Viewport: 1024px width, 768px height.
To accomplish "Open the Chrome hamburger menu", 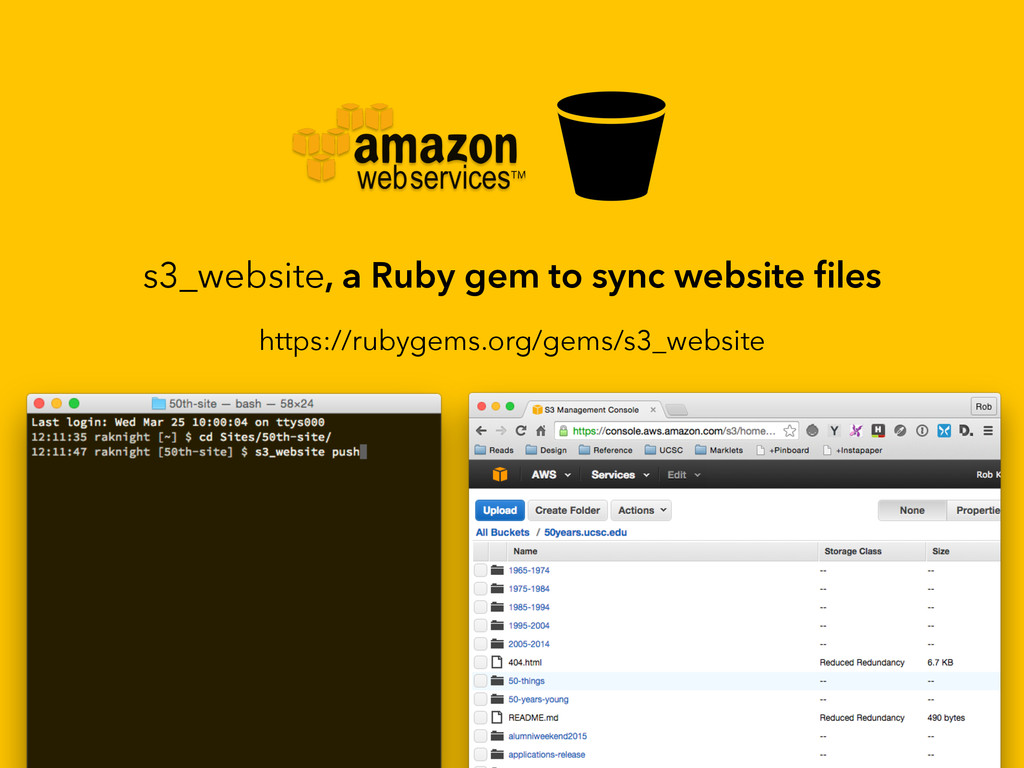I will [988, 431].
